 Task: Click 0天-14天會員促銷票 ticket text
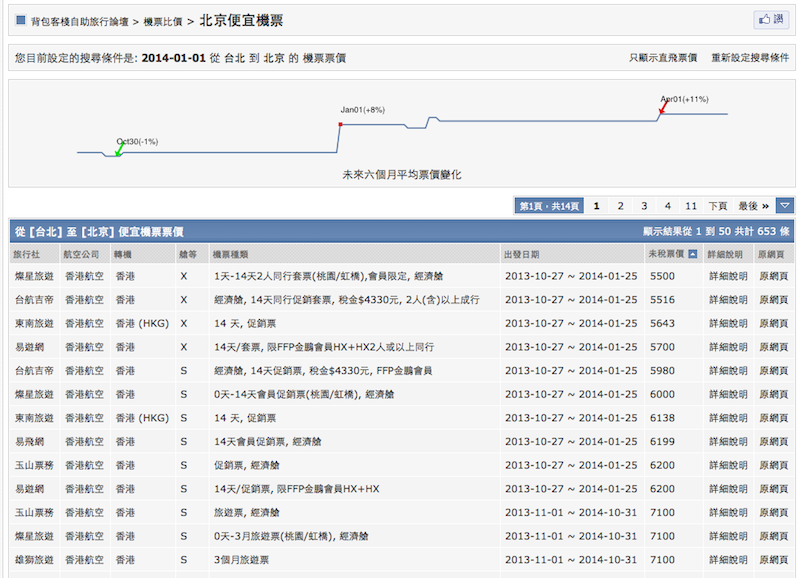point(304,394)
